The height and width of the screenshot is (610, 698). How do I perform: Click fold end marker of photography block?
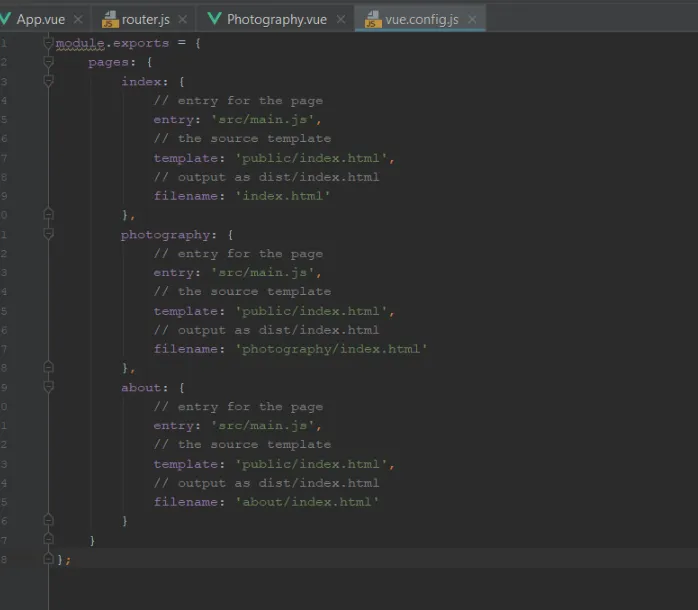pyautogui.click(x=49, y=367)
